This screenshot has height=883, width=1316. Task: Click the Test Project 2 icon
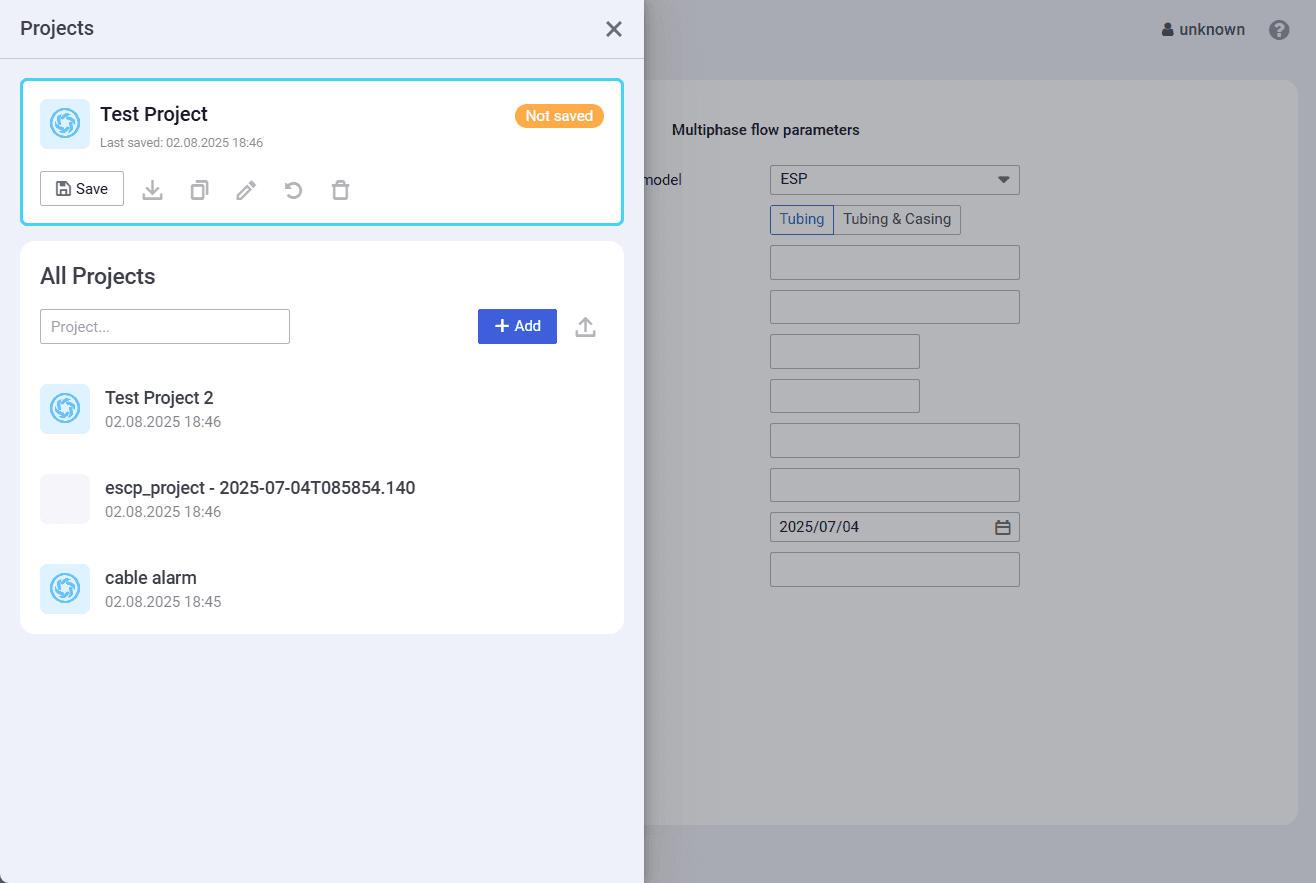tap(65, 409)
